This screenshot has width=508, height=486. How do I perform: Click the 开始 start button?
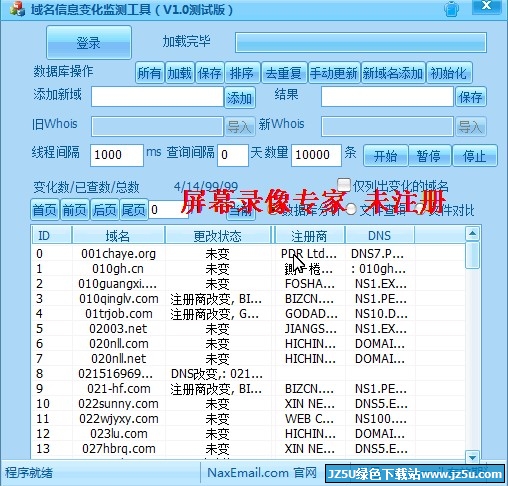pos(385,155)
